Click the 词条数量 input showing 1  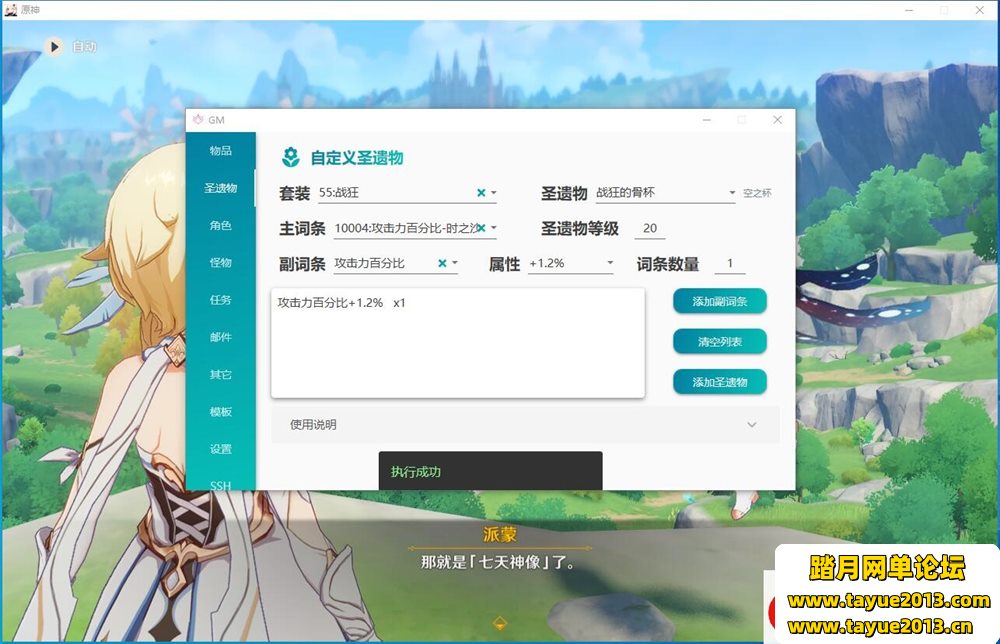(x=730, y=263)
